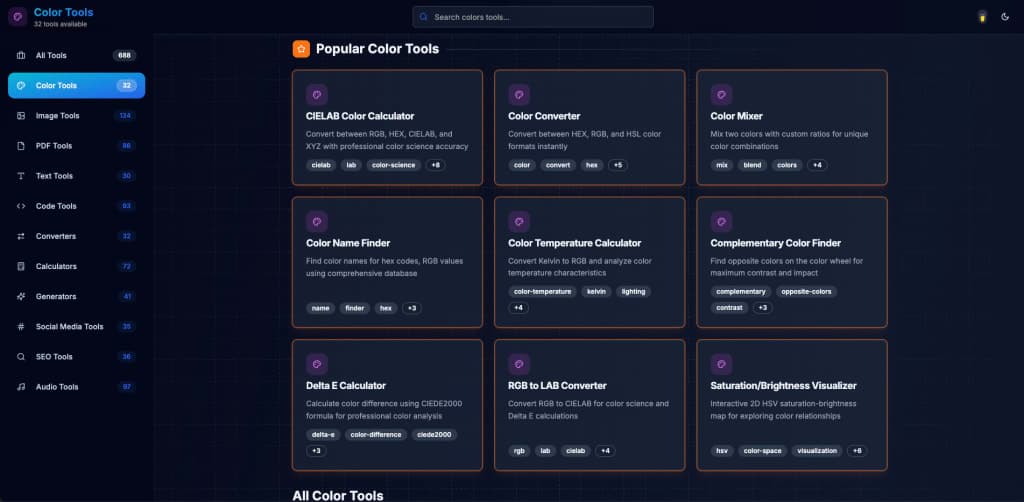Expand +3 tags on Delta E card
This screenshot has width=1024, height=502.
click(x=316, y=451)
